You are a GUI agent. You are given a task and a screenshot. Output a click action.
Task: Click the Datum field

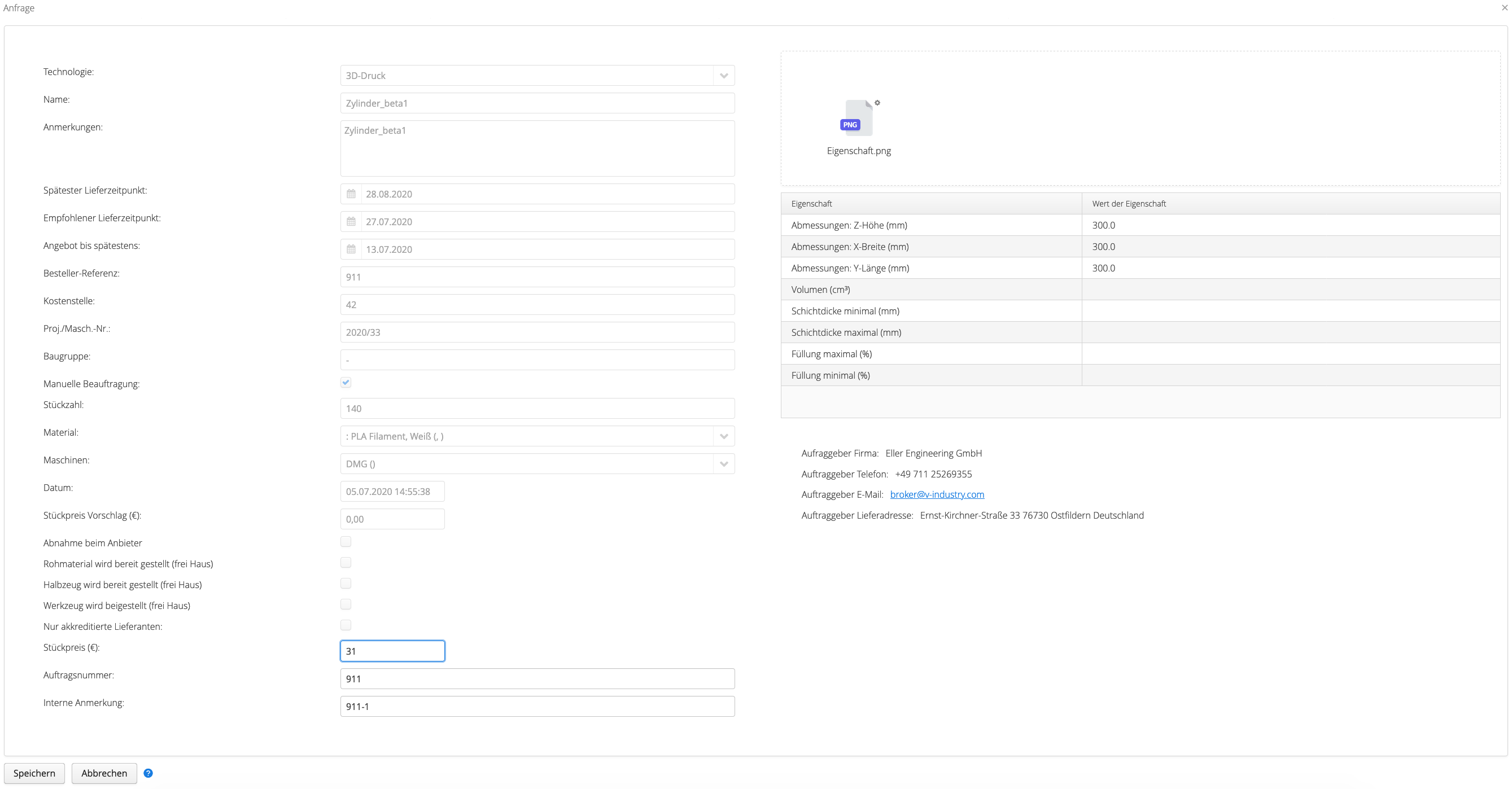pos(392,491)
